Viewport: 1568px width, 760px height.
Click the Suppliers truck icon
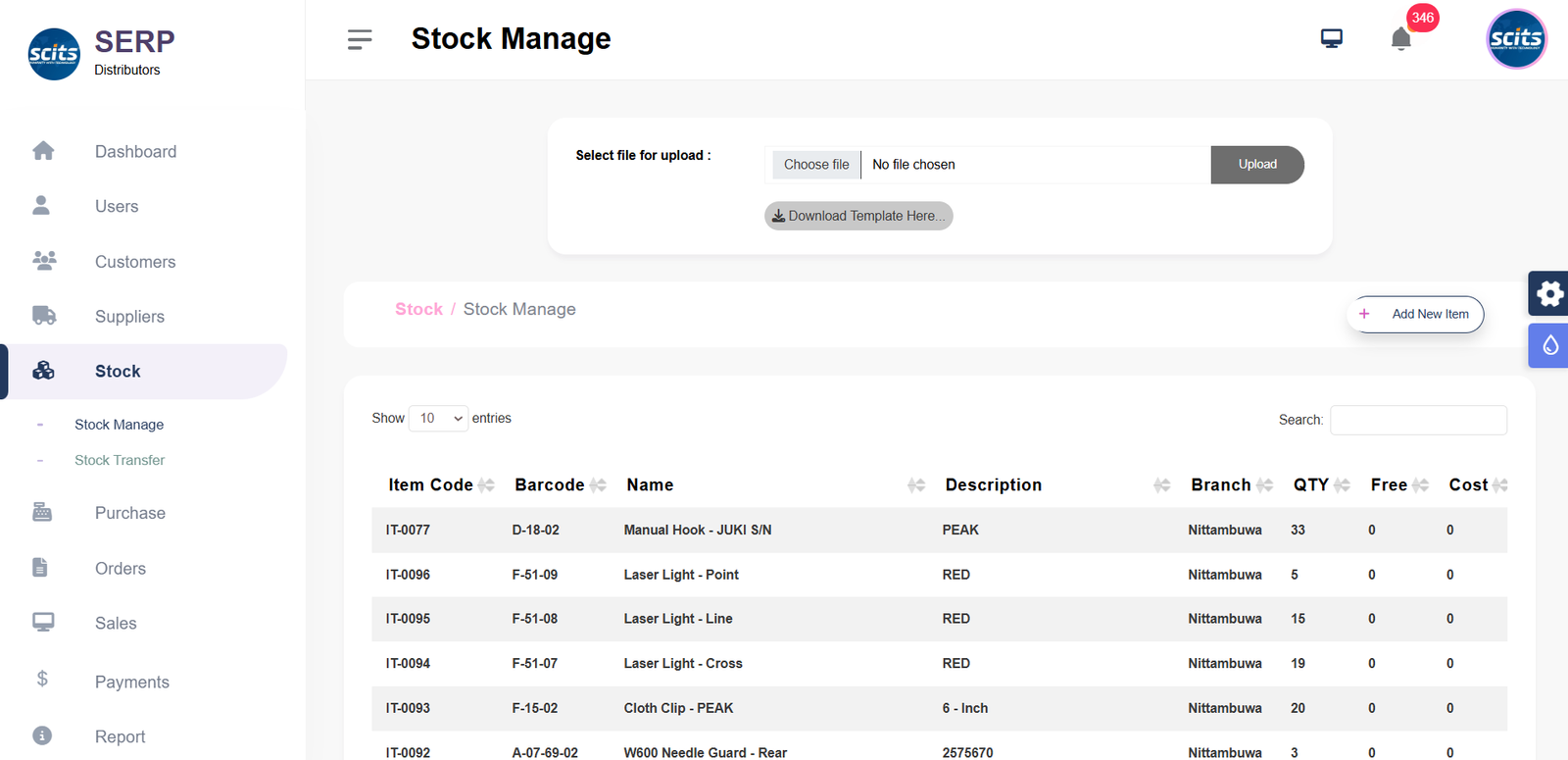click(x=43, y=316)
